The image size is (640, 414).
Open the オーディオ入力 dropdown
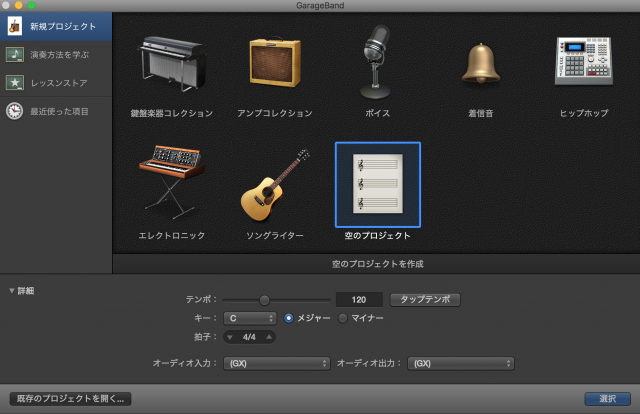click(x=277, y=363)
